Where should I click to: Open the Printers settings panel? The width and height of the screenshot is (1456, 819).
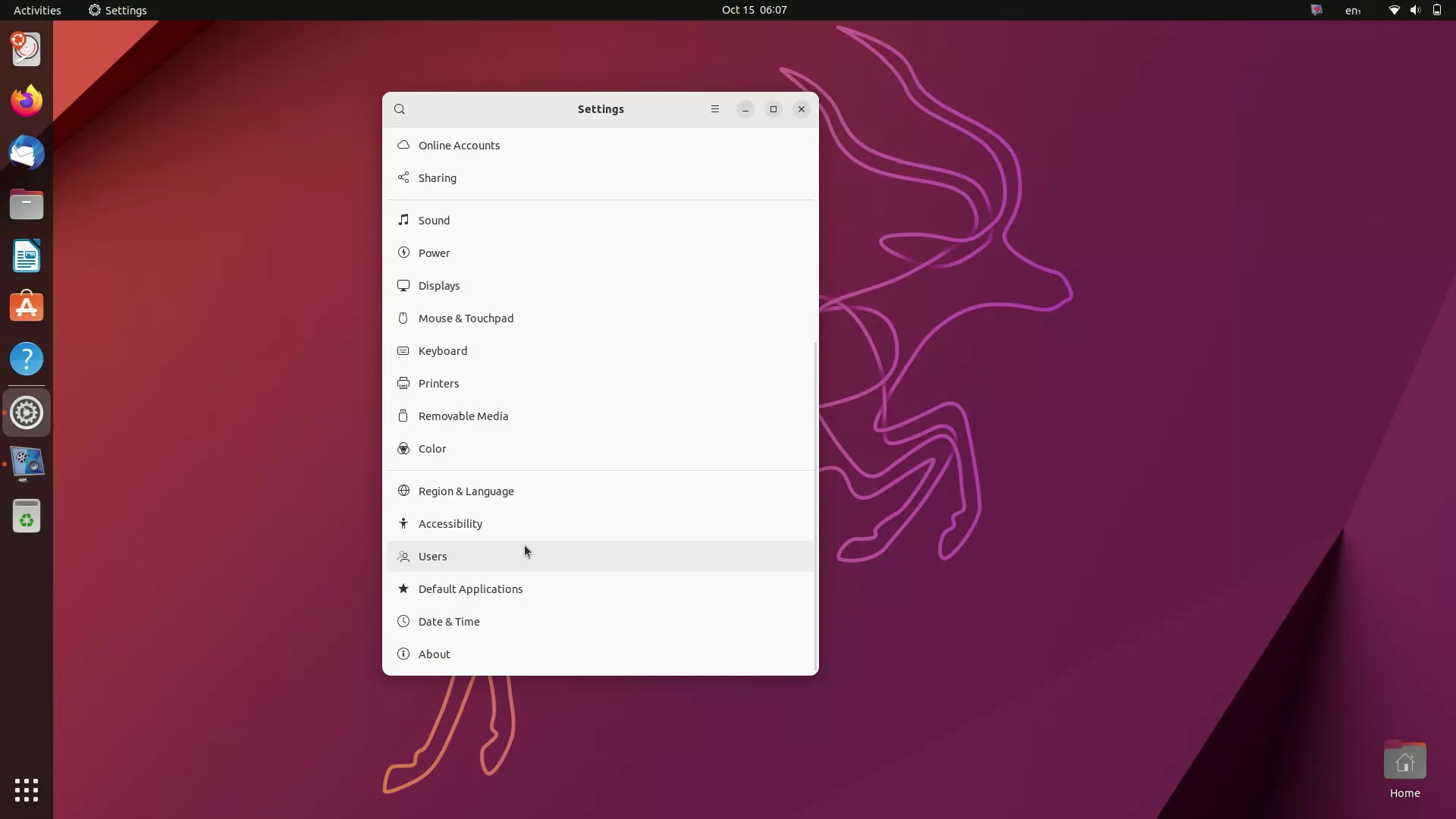point(439,383)
